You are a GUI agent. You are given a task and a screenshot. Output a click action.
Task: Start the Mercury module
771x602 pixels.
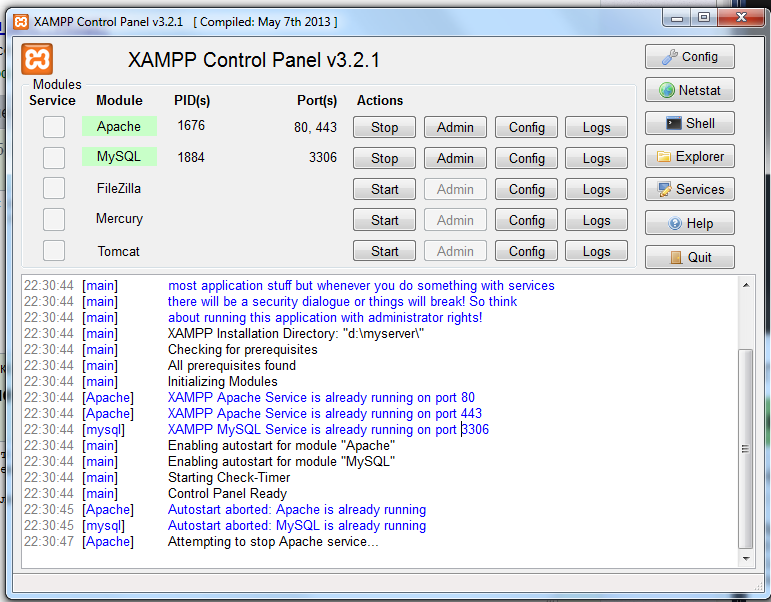tap(385, 220)
